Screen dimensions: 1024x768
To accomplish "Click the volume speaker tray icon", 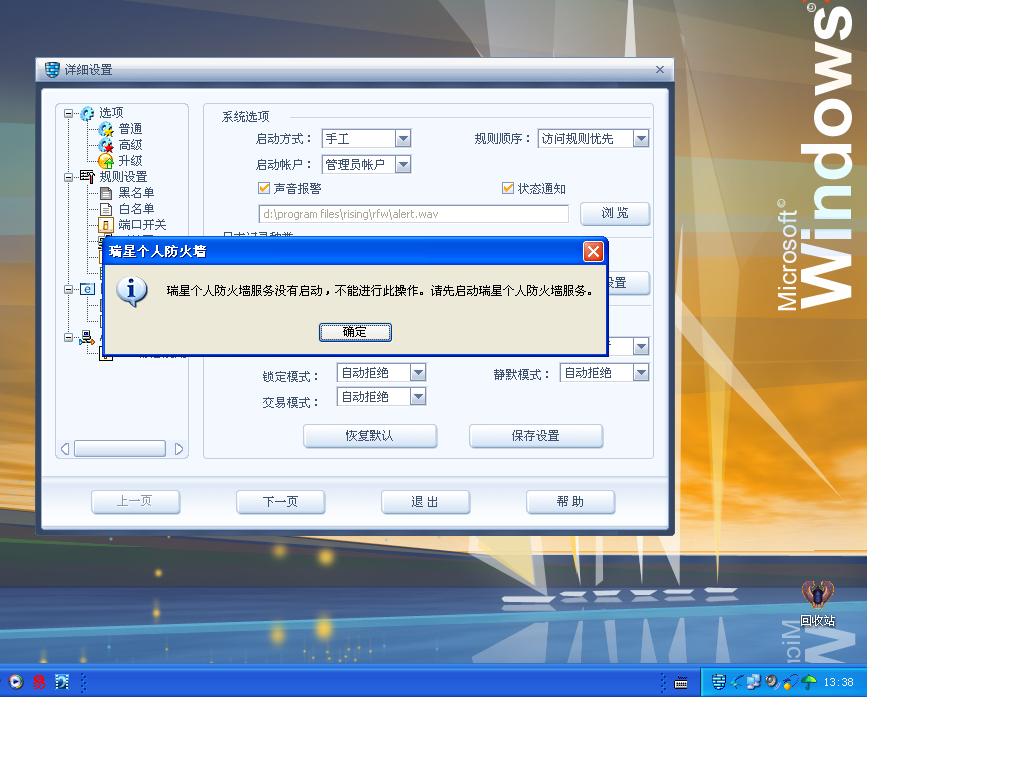I will click(x=772, y=682).
